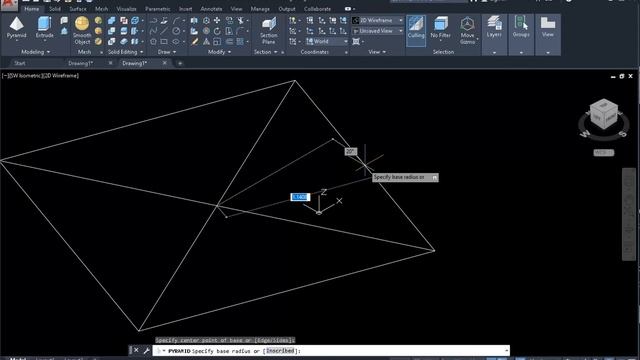
Task: Expand the command line history arrow
Action: tap(507, 351)
